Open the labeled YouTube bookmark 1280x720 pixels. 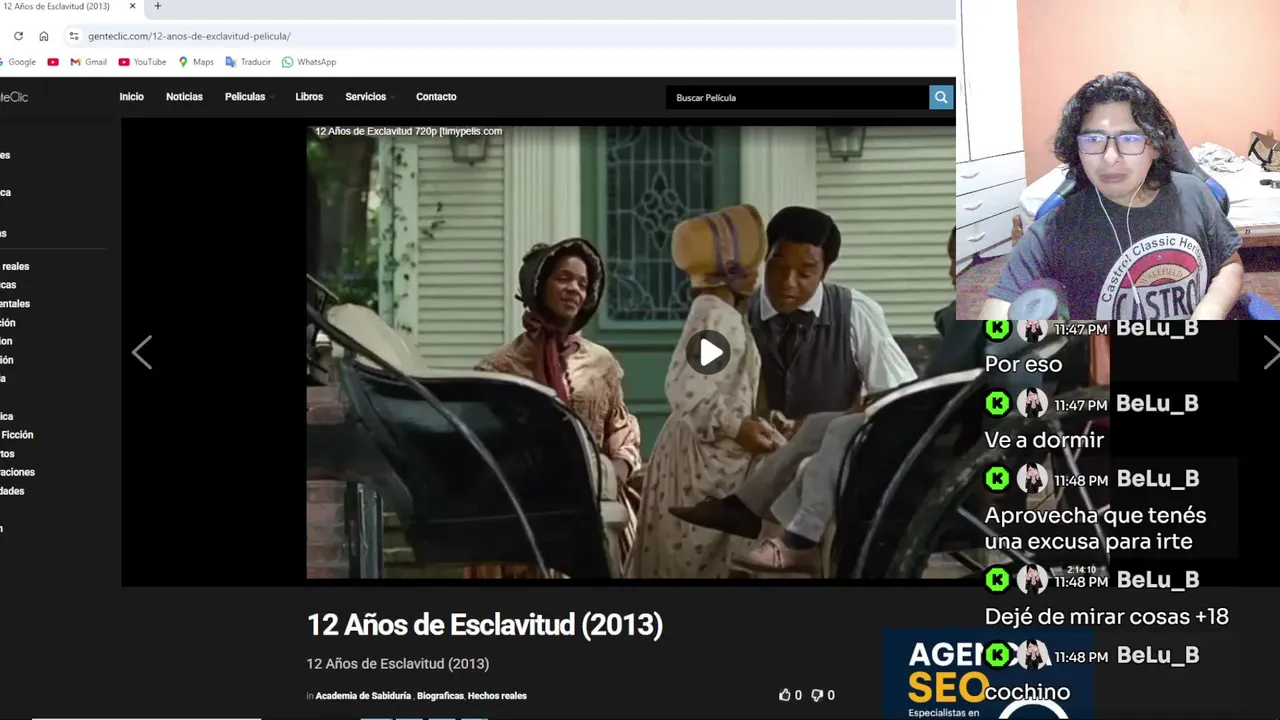tap(142, 62)
